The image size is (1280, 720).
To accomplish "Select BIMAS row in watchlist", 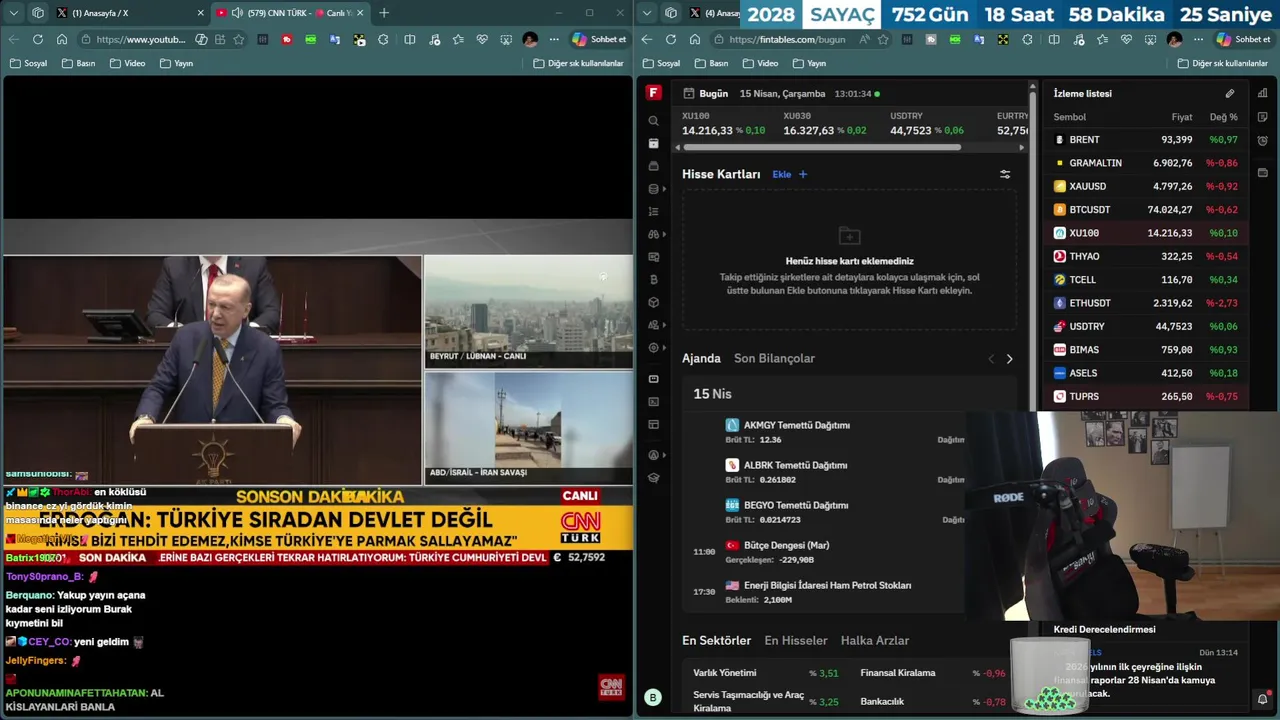I will point(1146,350).
